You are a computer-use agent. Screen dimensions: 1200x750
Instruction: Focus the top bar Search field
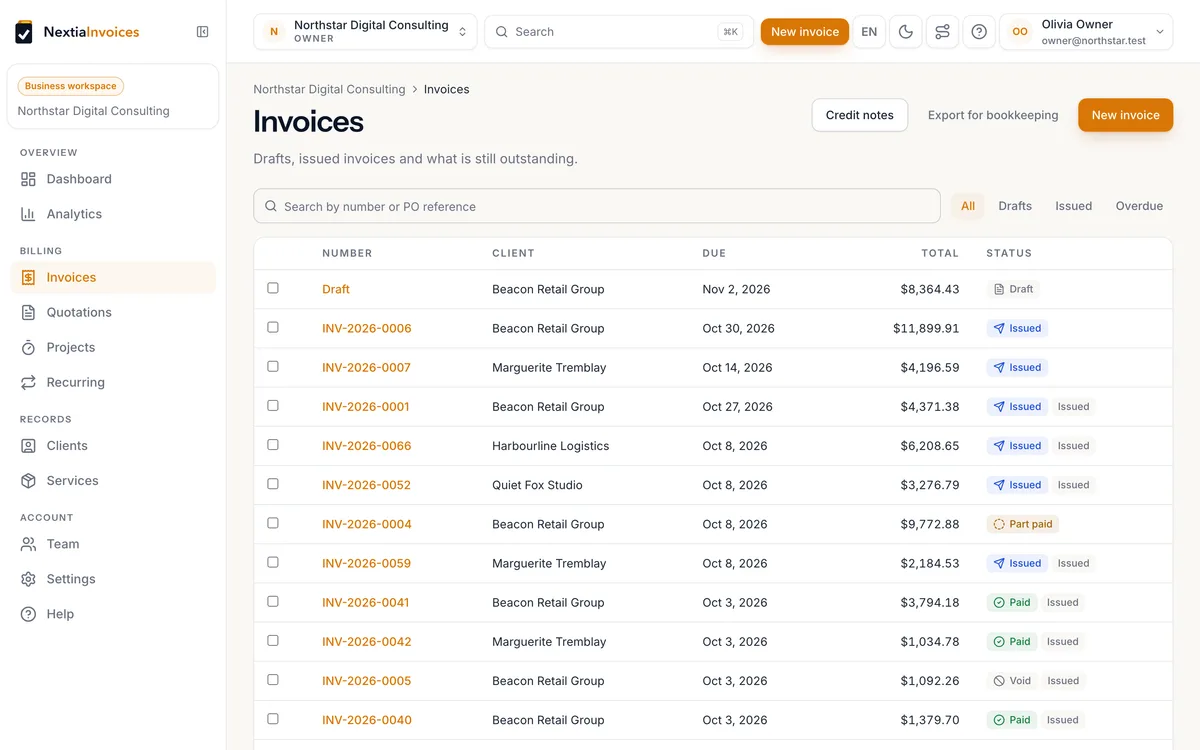pyautogui.click(x=618, y=32)
